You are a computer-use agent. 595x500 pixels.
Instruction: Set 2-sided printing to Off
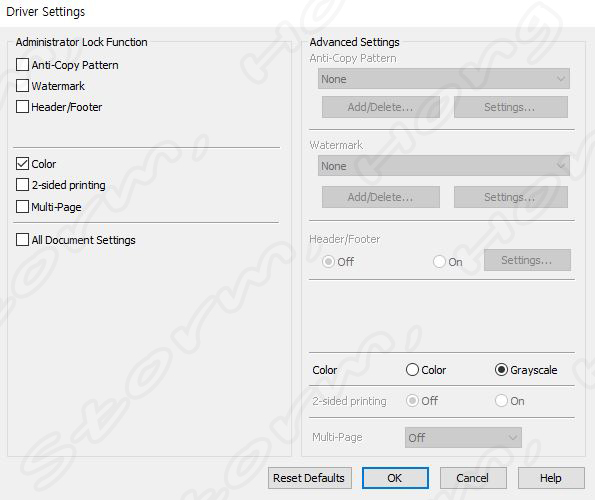[412, 401]
